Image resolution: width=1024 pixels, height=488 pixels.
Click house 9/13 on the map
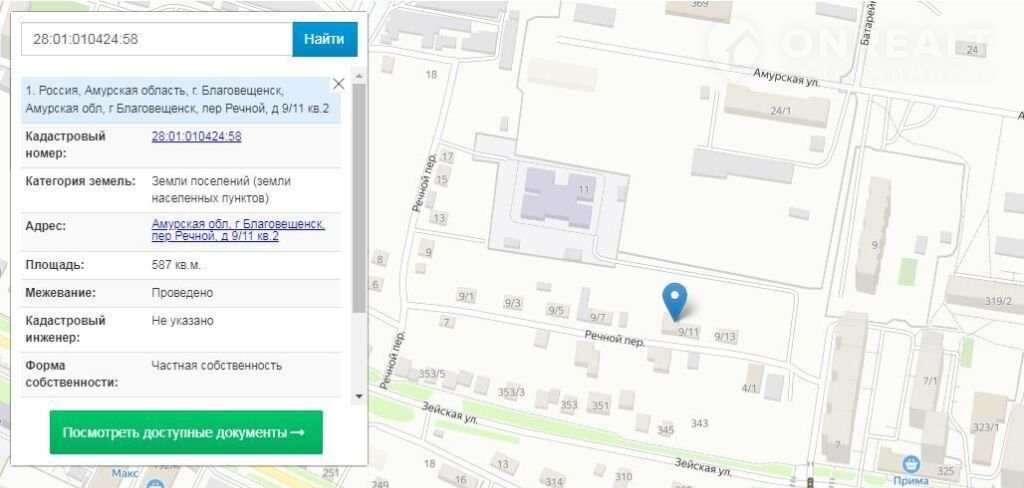[x=725, y=337]
